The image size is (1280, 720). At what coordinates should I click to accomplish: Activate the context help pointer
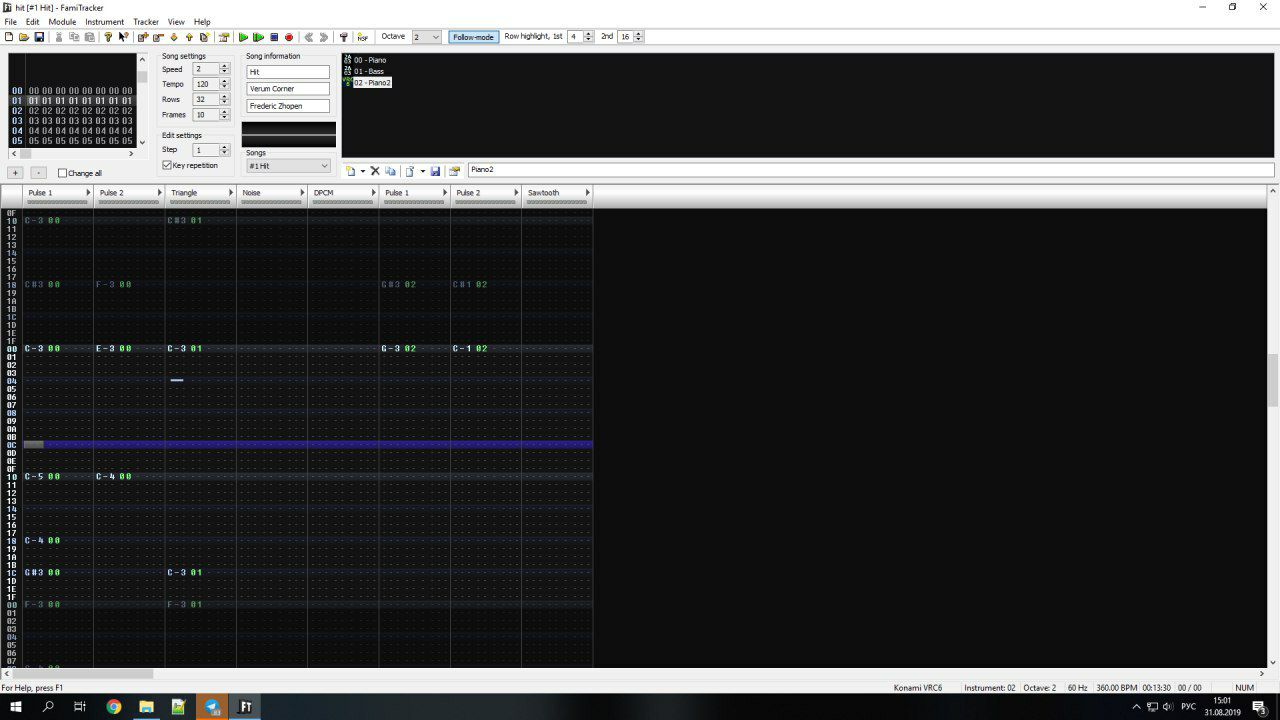point(123,37)
